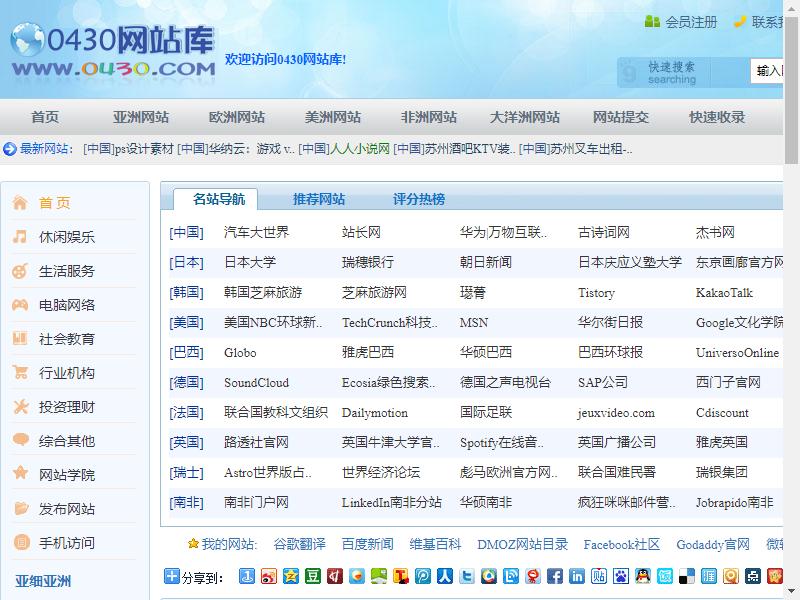Screen dimensions: 800x600
Task: Share via the Facebook icon
Action: point(555,577)
